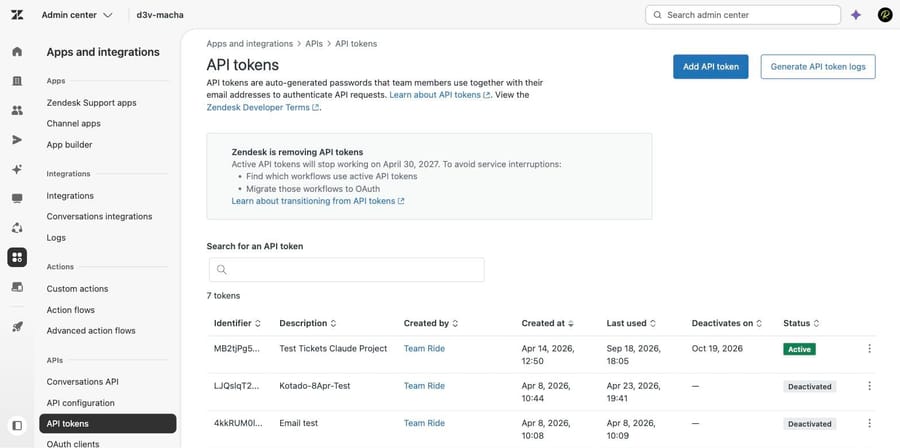Go to Apps and integrations breadcrumb

point(250,44)
